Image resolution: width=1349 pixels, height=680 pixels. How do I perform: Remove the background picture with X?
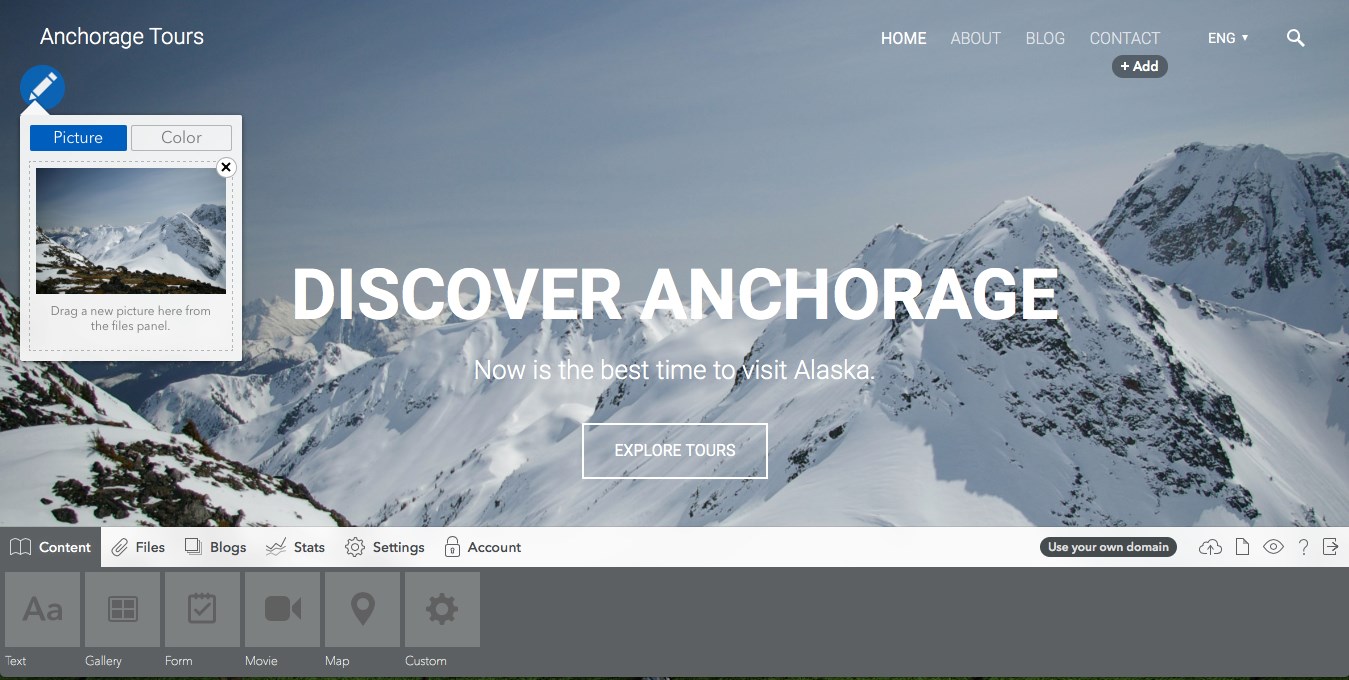(x=226, y=167)
